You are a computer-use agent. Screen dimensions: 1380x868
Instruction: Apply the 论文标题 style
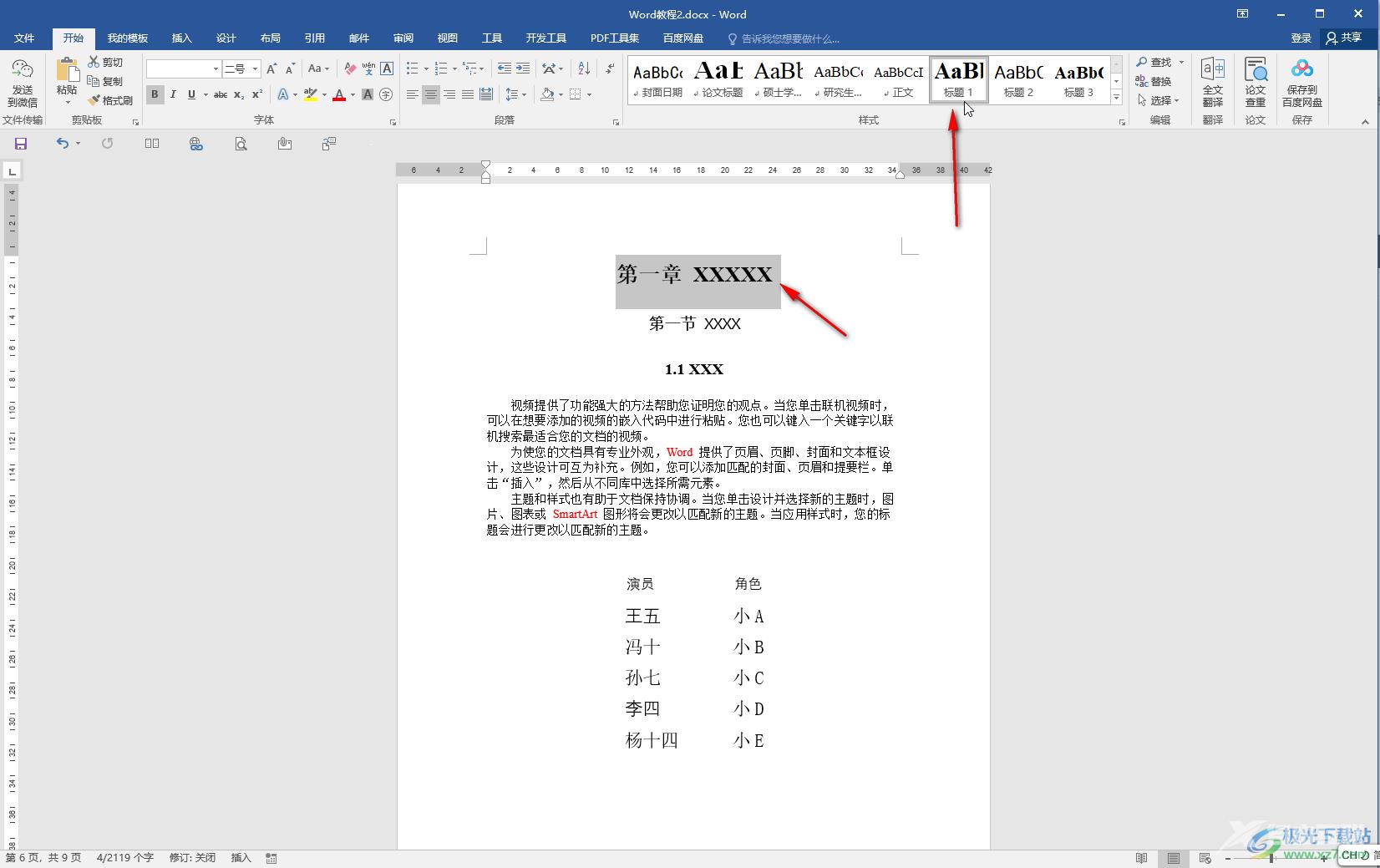718,80
